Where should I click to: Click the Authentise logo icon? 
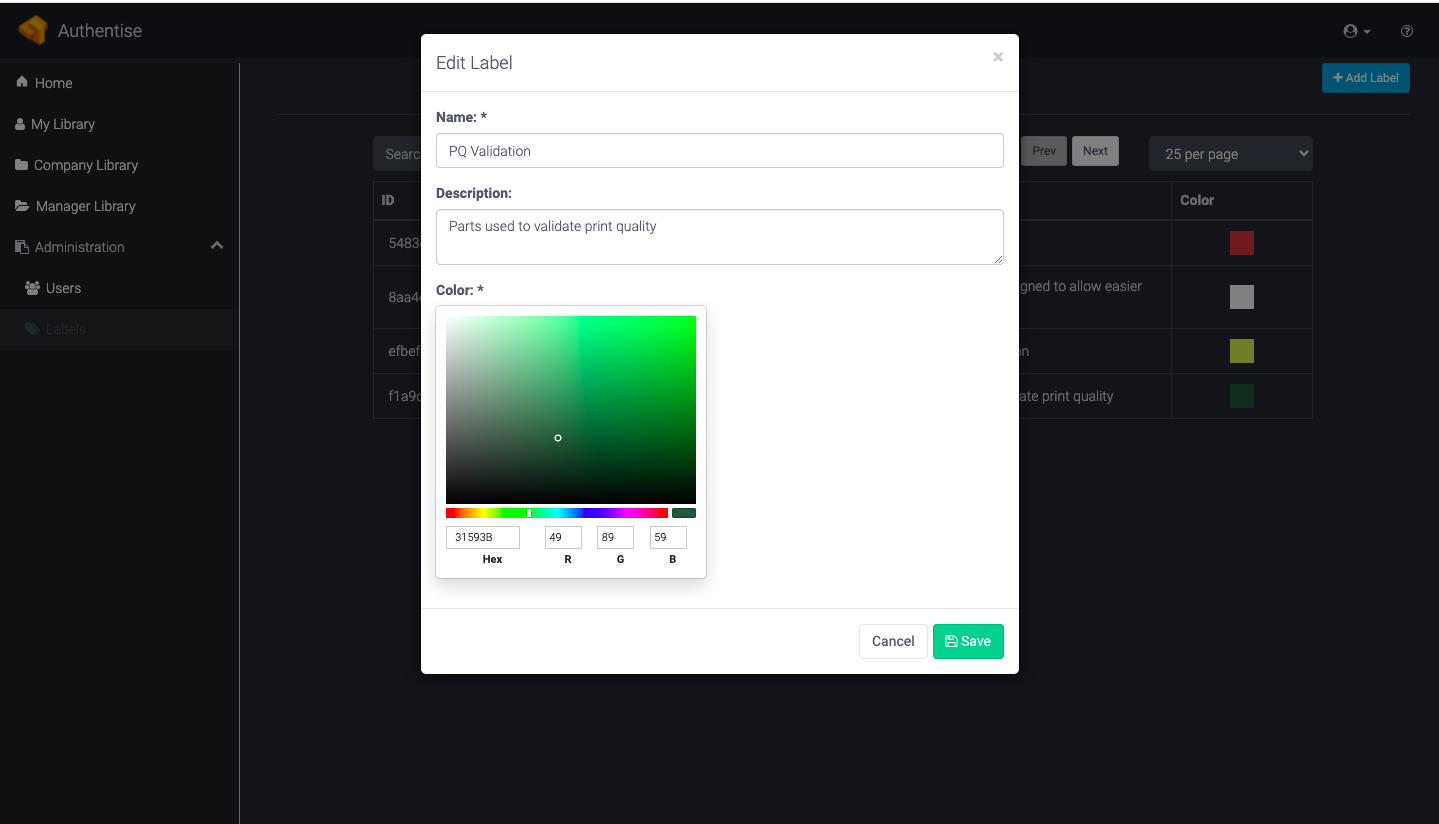pyautogui.click(x=33, y=31)
